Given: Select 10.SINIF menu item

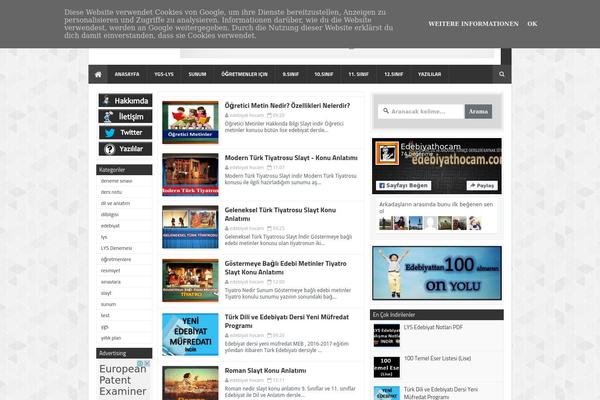Looking at the screenshot, I should tap(324, 74).
